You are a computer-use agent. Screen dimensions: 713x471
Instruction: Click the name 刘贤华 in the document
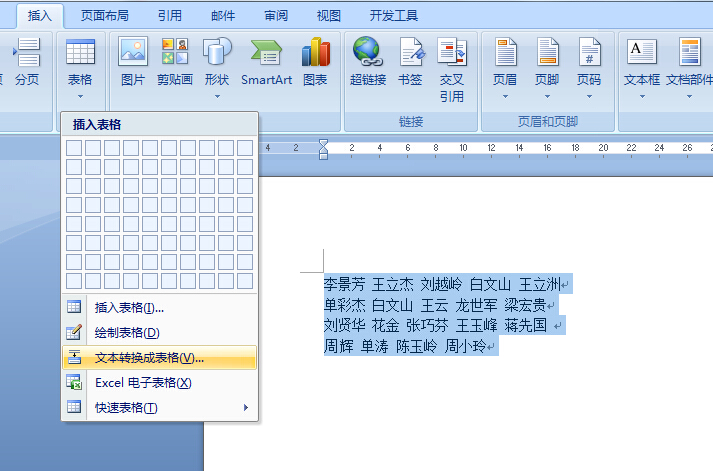point(344,325)
